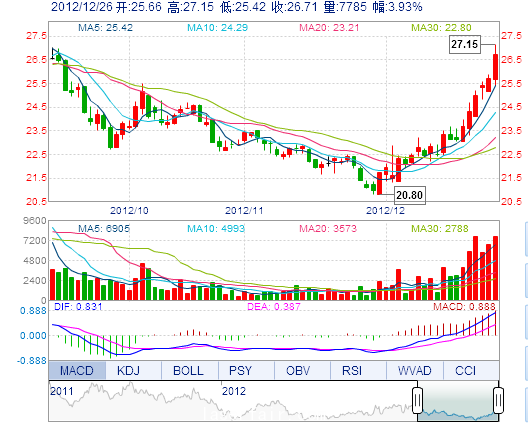
Task: Click the last red volume bar
Action: 495,268
